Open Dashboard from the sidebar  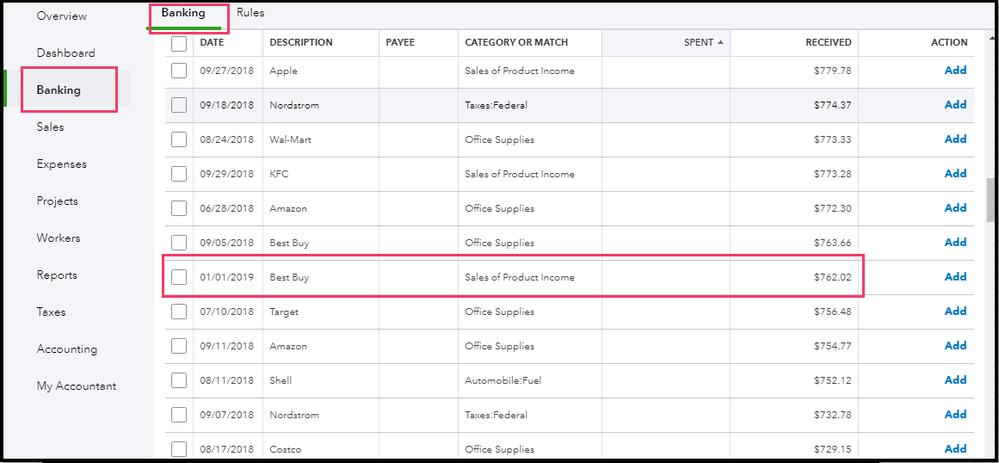click(x=66, y=53)
